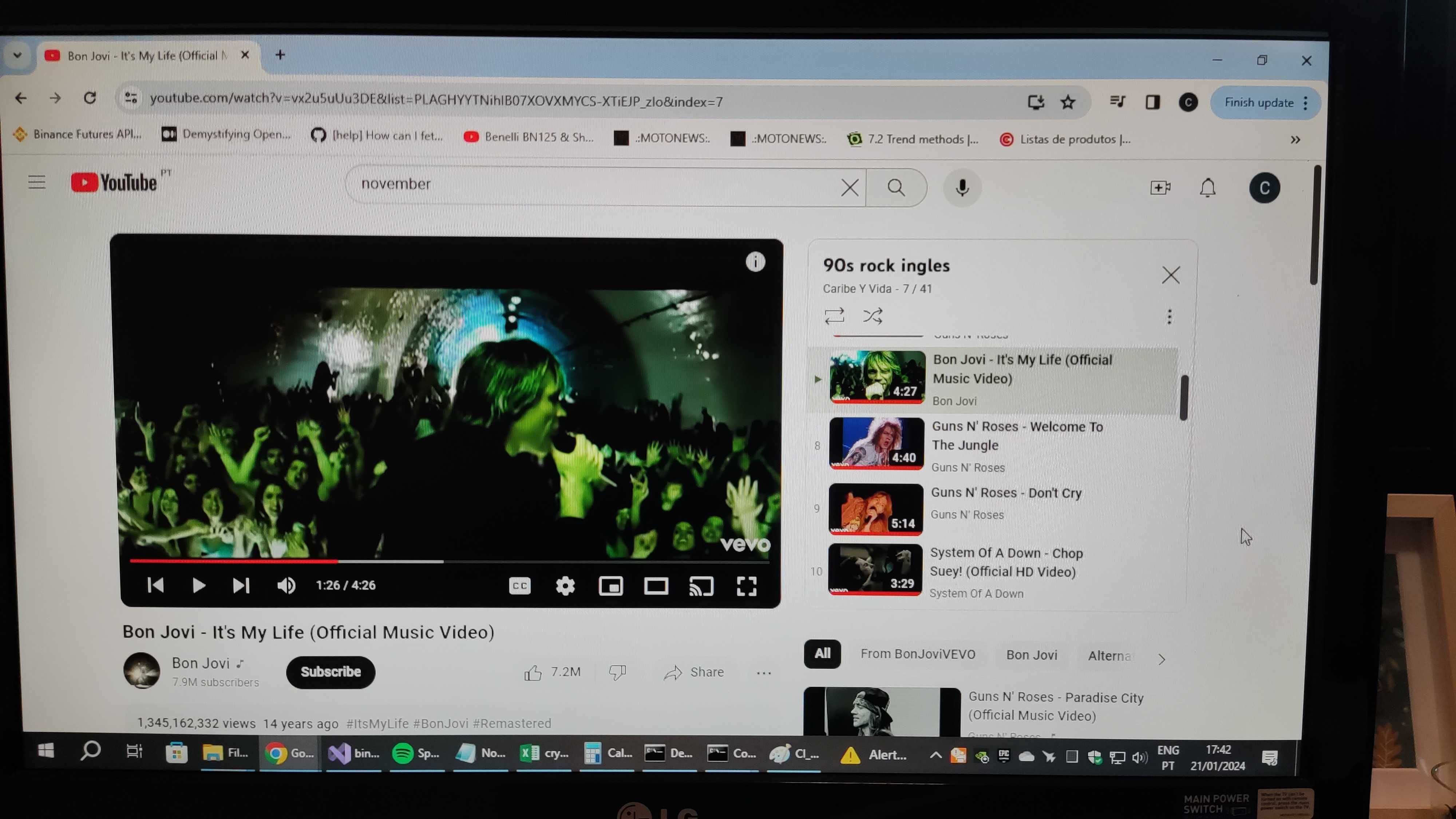Open the #ItsMyLife hashtag
Image resolution: width=1456 pixels, height=819 pixels.
click(377, 724)
